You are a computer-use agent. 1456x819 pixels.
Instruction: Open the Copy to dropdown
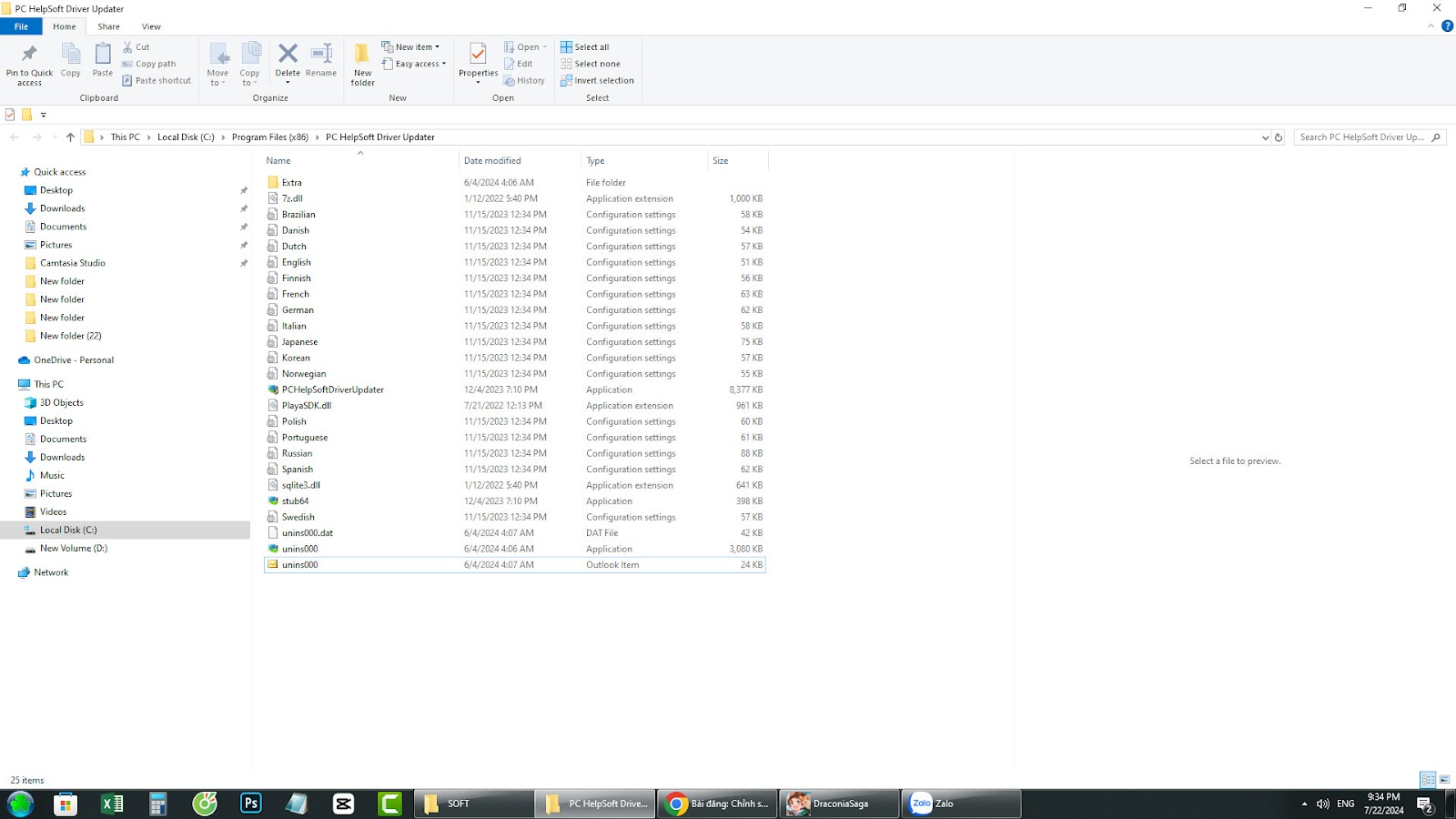click(250, 65)
